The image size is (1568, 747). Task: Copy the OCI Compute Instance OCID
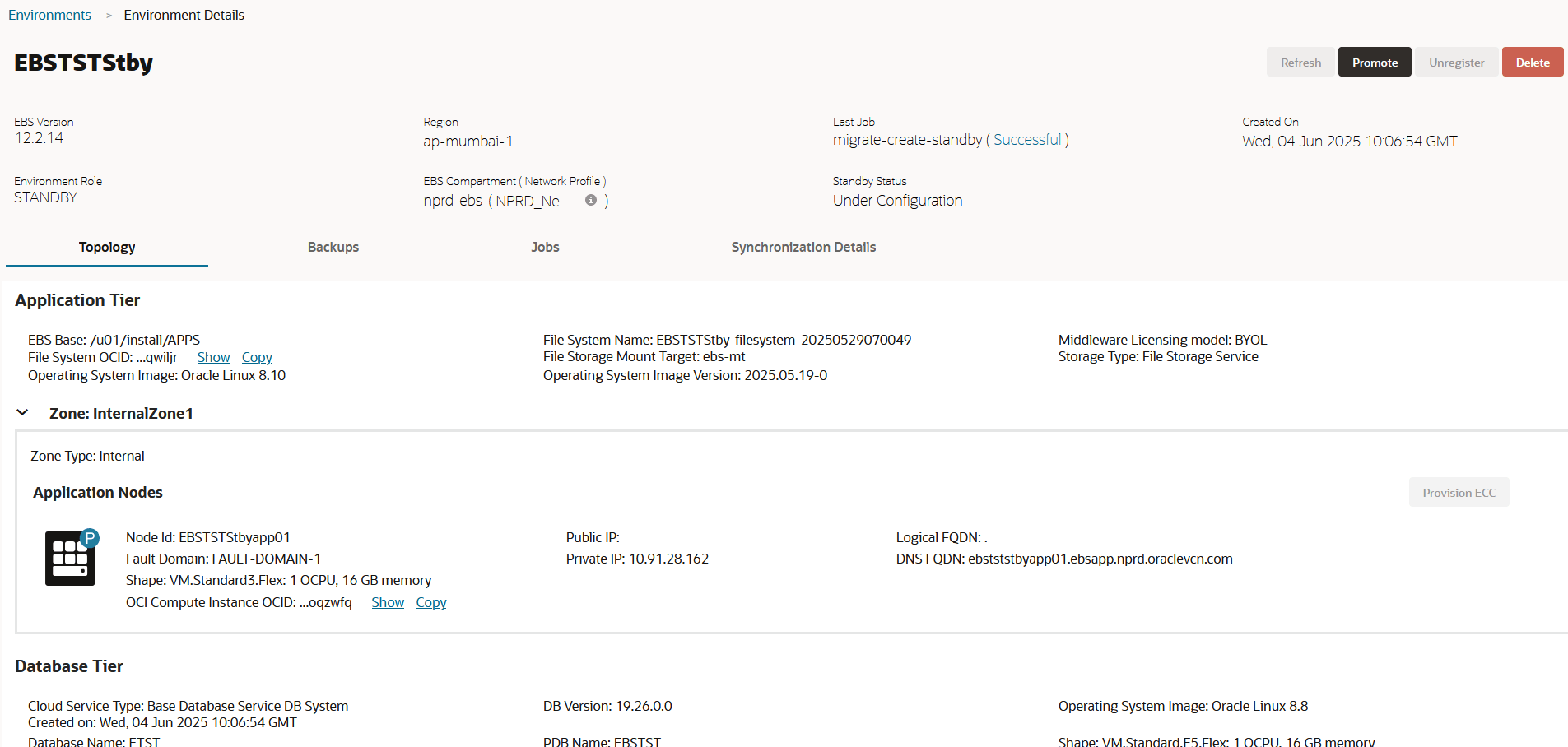click(431, 602)
